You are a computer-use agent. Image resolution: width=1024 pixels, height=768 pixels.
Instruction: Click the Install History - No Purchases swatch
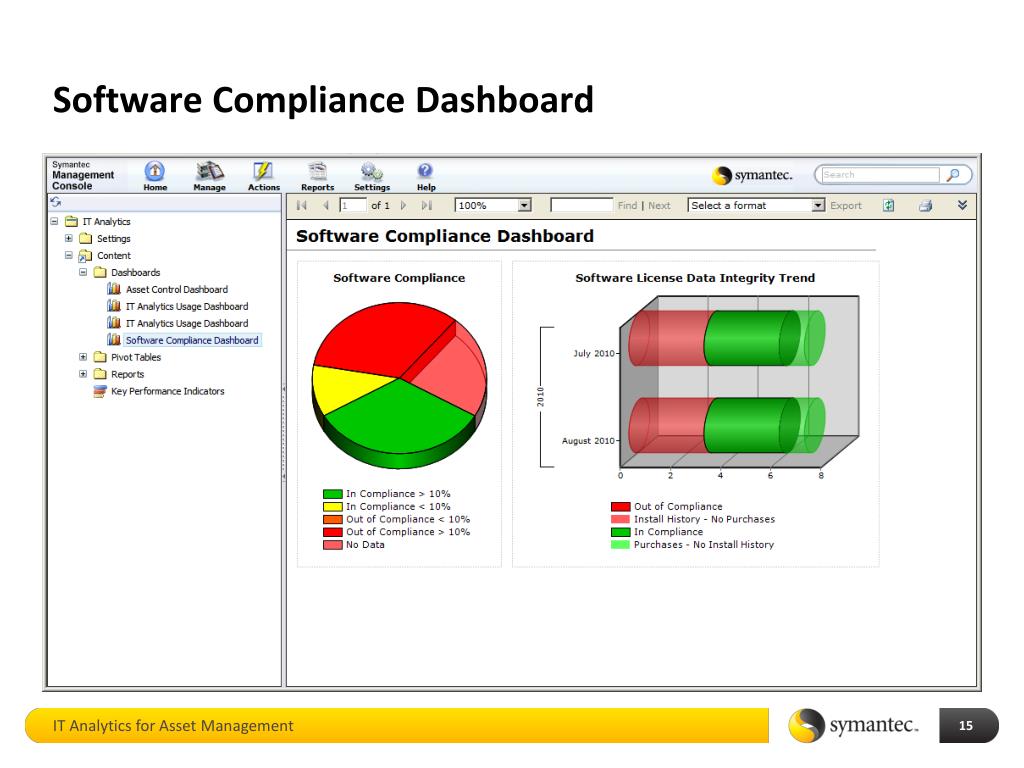[x=620, y=519]
